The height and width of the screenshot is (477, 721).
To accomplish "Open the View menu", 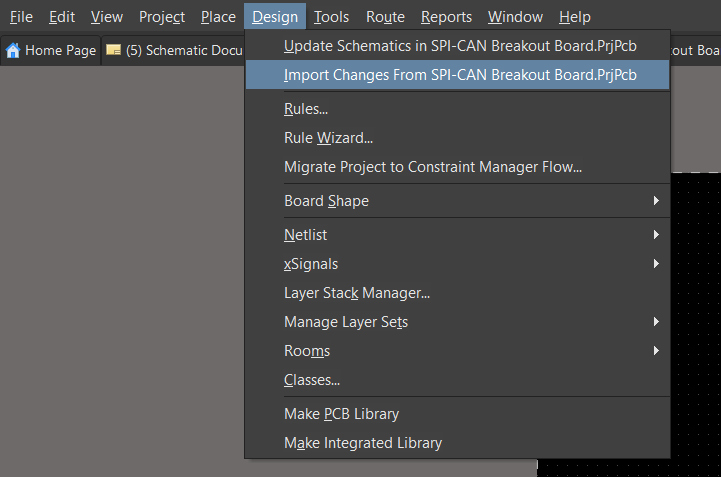I will [107, 17].
